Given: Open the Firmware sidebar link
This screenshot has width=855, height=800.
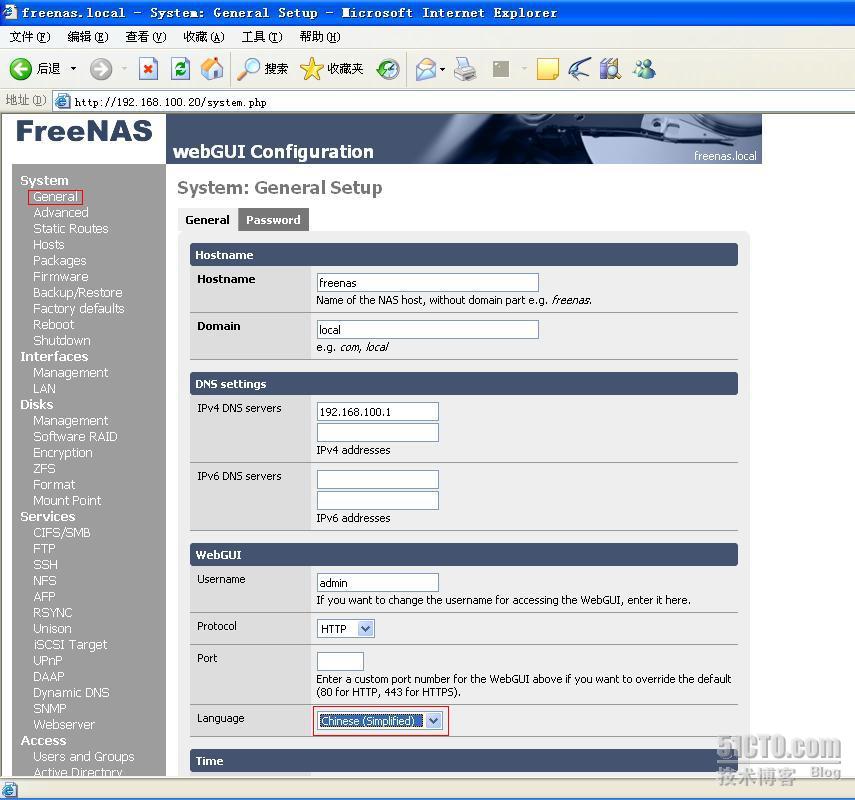Looking at the screenshot, I should pos(61,276).
